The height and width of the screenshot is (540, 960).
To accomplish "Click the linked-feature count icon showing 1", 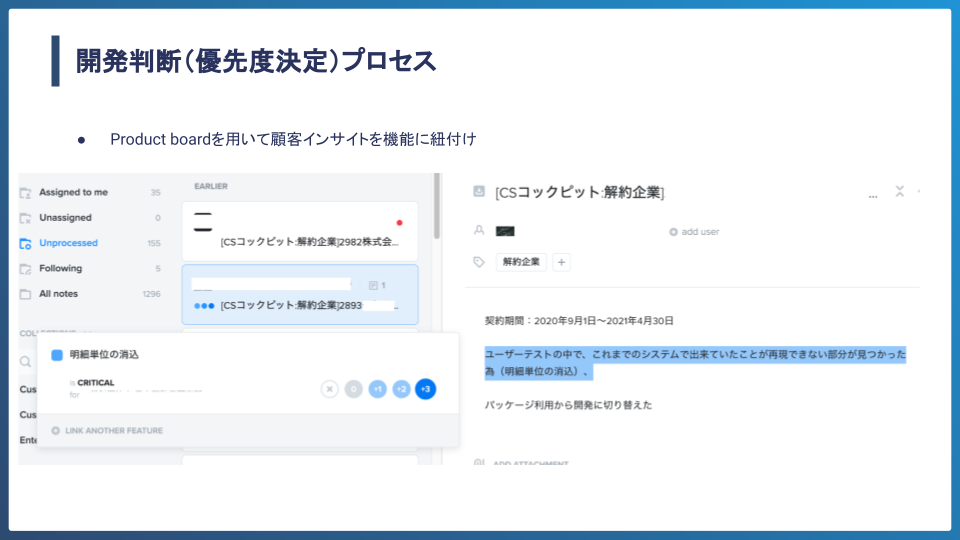I will [377, 285].
